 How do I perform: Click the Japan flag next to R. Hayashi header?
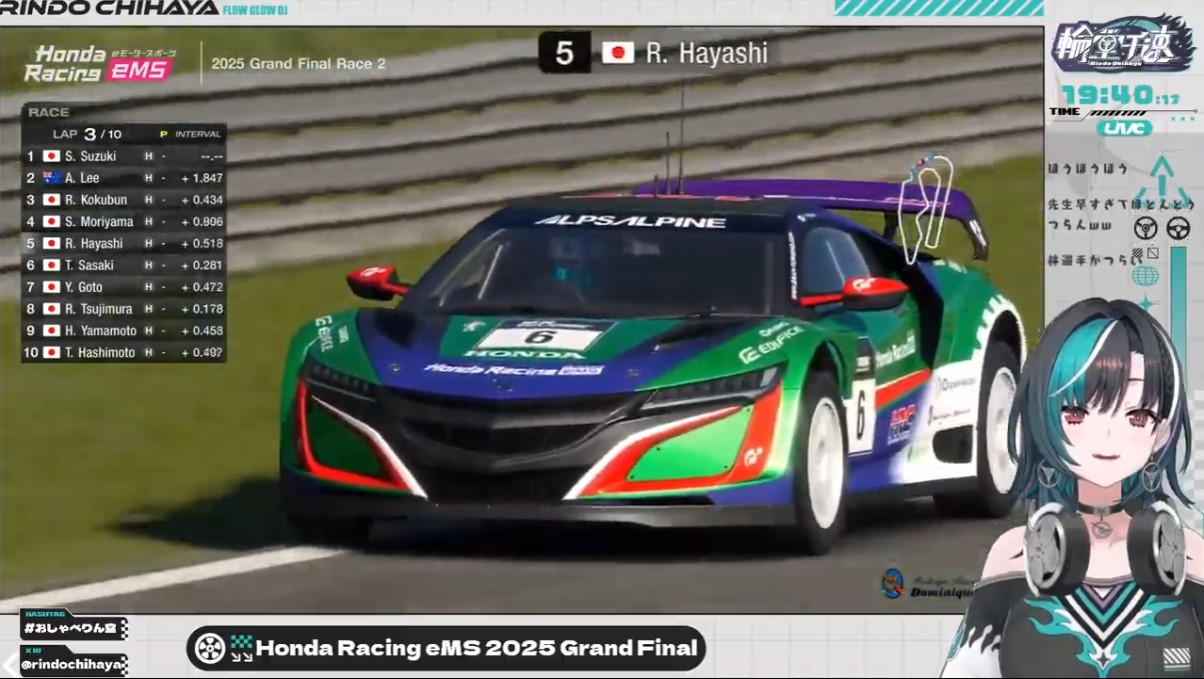[618, 53]
